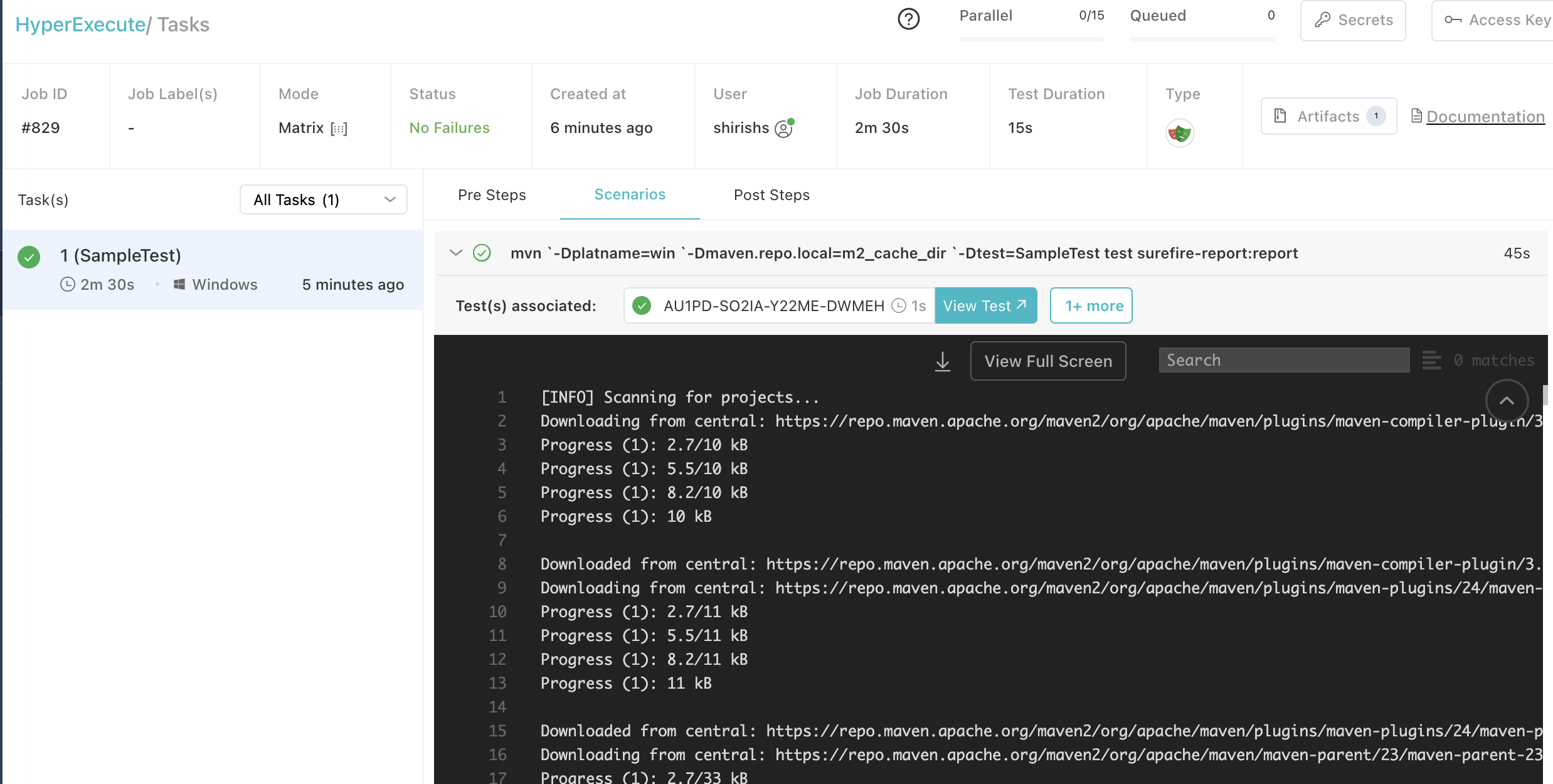Download the log using the arrow icon
Screen dimensions: 1553x784
tap(942, 361)
